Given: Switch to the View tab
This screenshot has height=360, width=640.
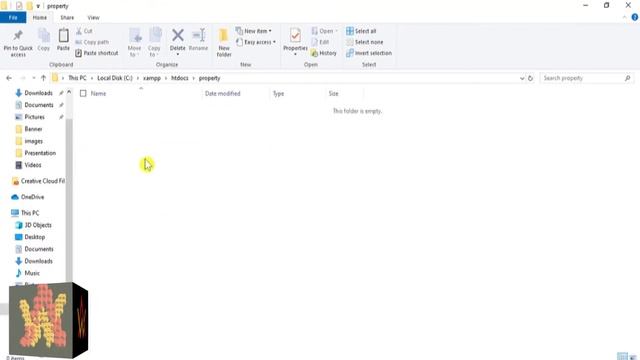Looking at the screenshot, I should click(93, 18).
